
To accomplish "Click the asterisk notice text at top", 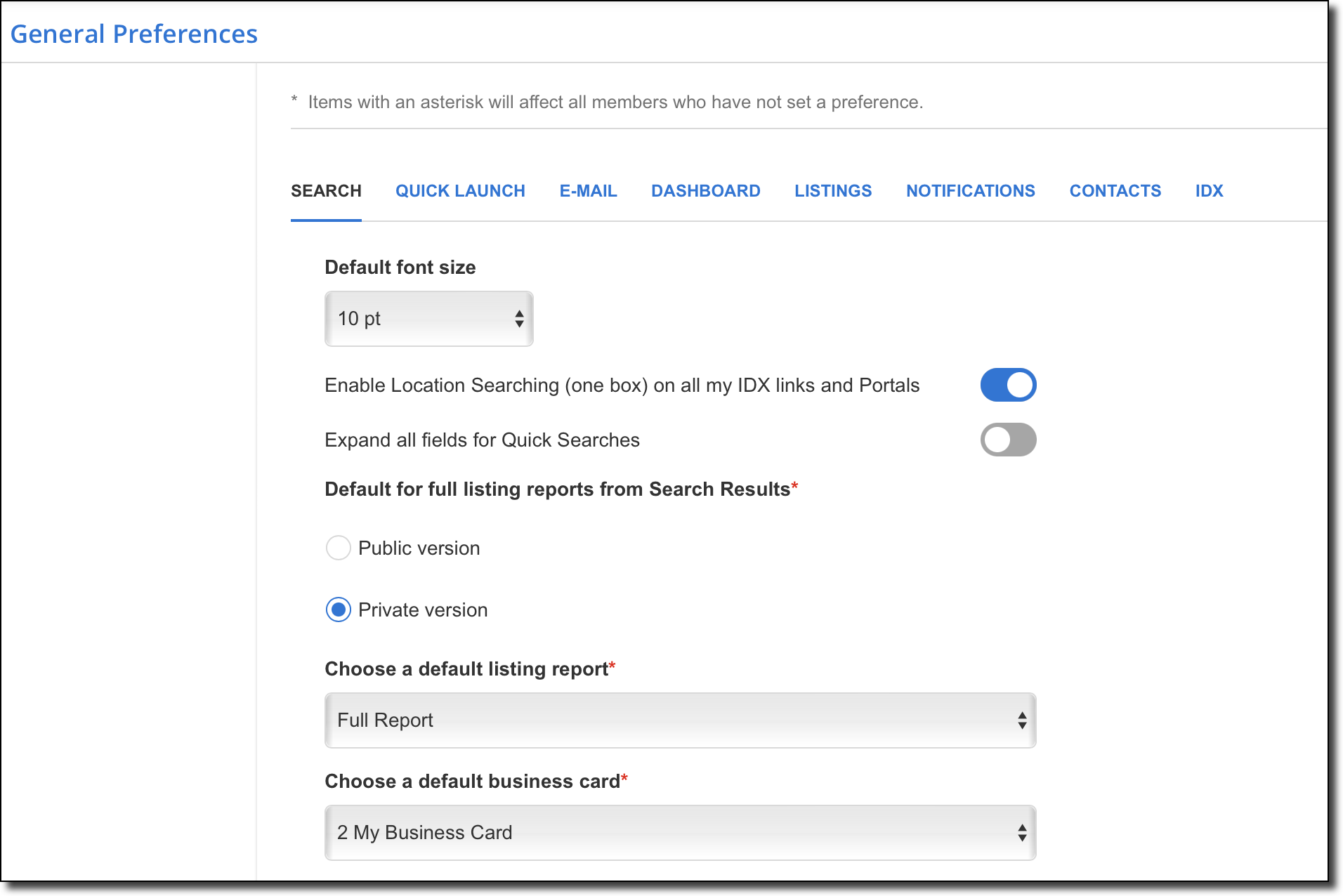I will click(x=615, y=103).
